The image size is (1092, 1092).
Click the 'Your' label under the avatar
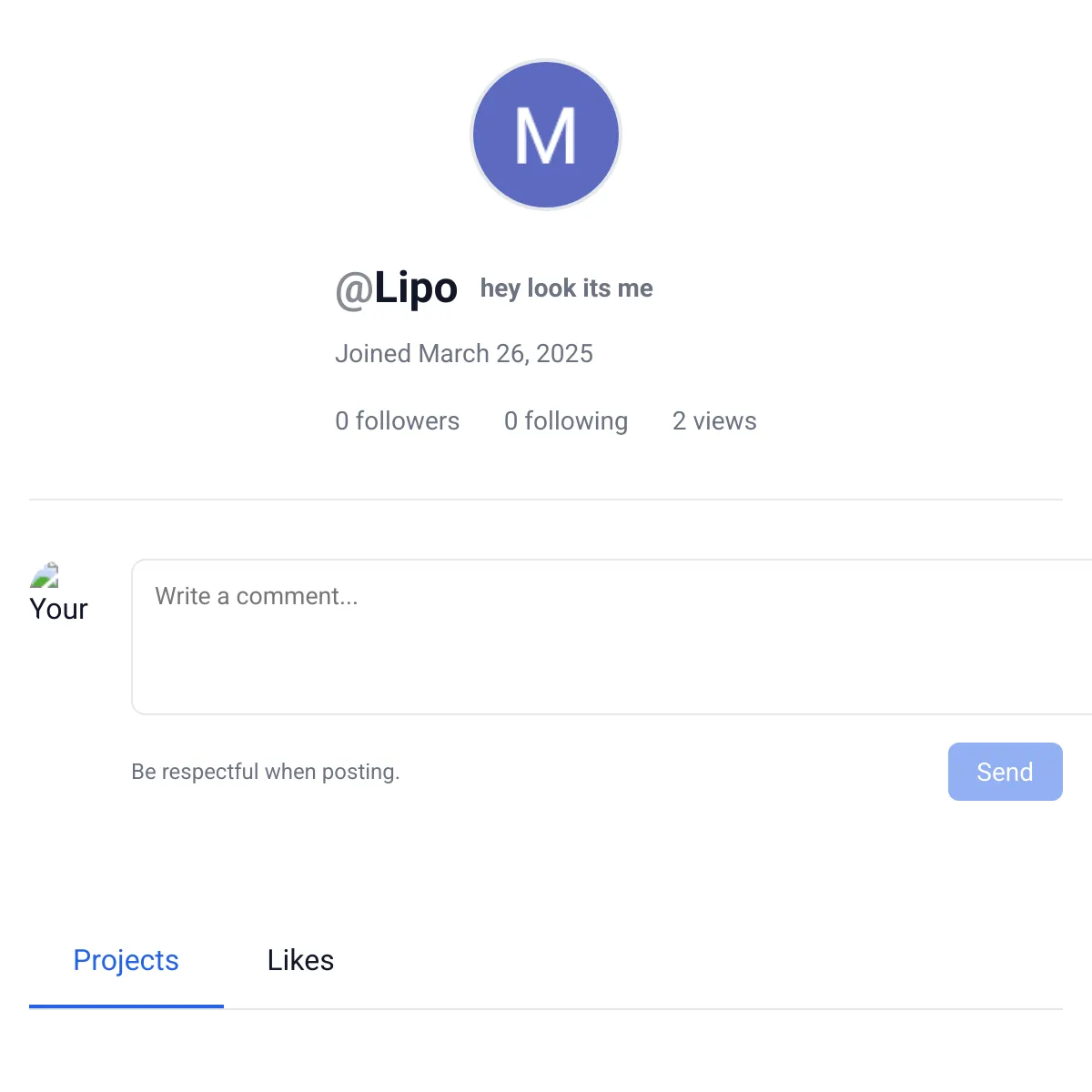pyautogui.click(x=58, y=609)
